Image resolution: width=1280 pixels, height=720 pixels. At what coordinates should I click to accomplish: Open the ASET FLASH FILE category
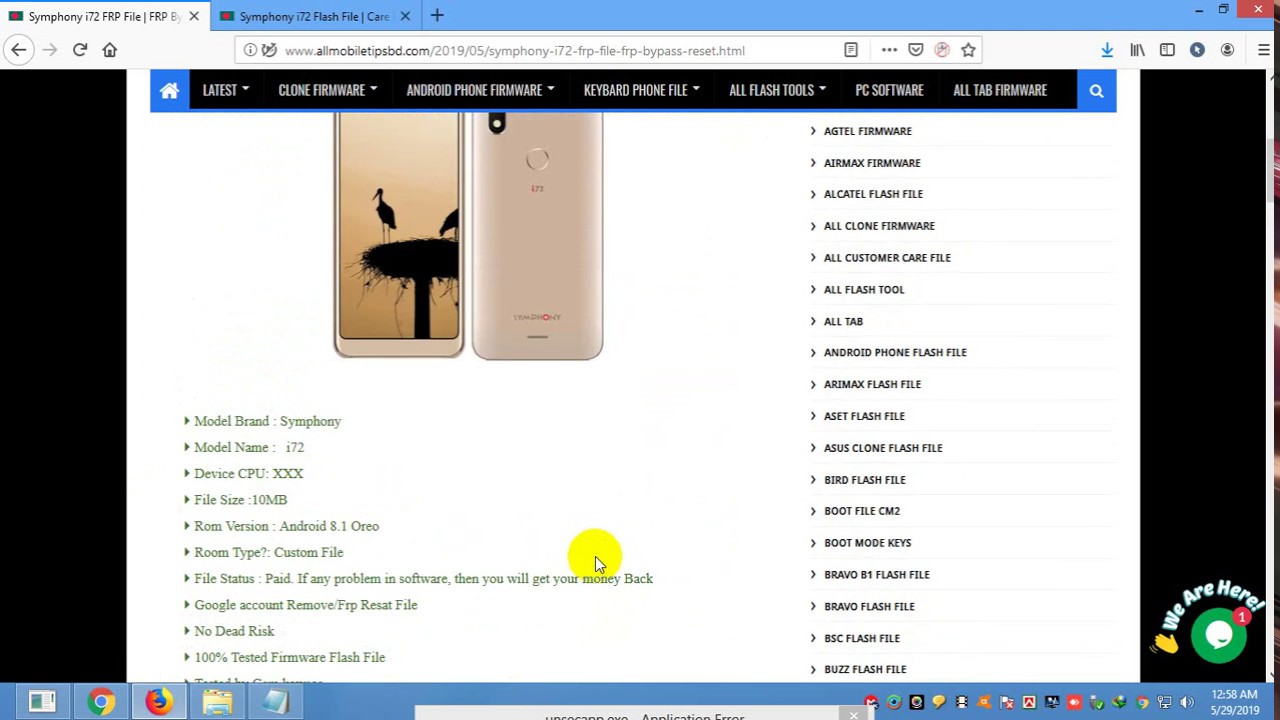[x=864, y=416]
